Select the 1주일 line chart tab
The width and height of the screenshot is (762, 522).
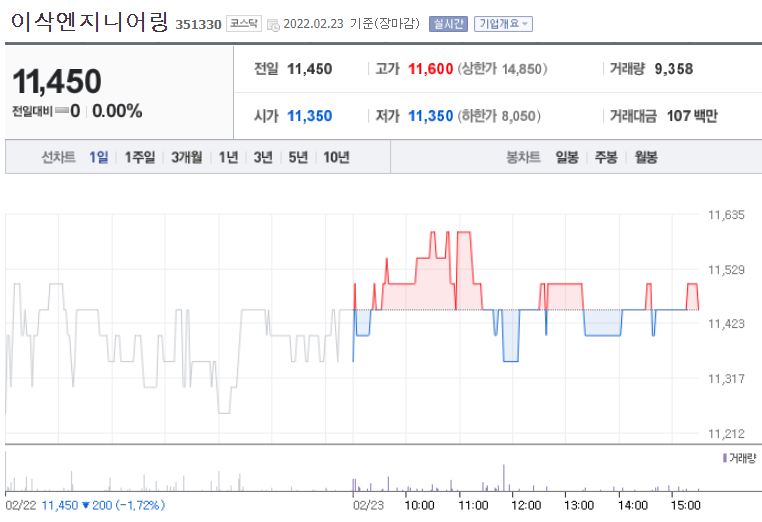click(x=140, y=157)
